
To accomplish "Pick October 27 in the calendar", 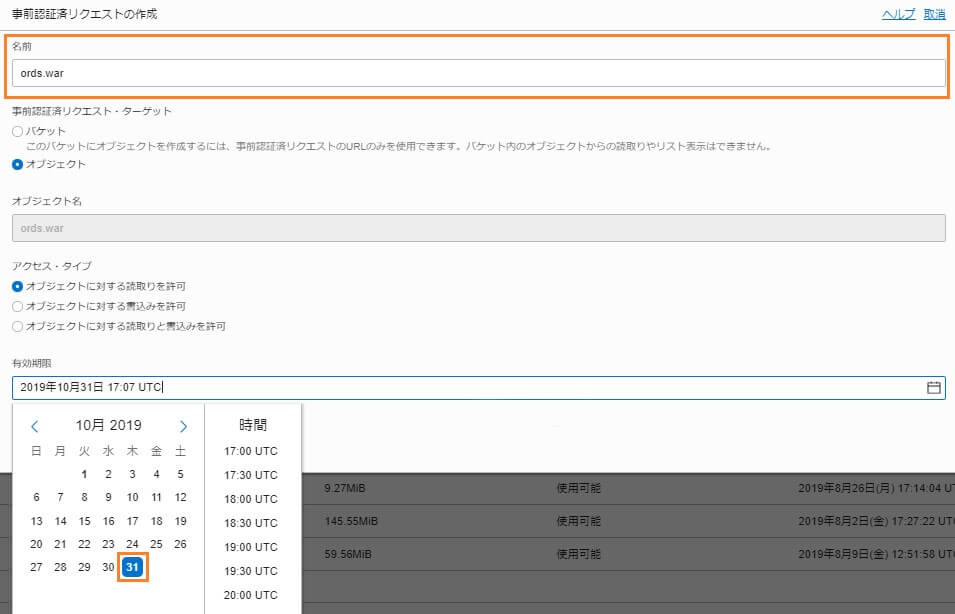I will click(x=36, y=567).
